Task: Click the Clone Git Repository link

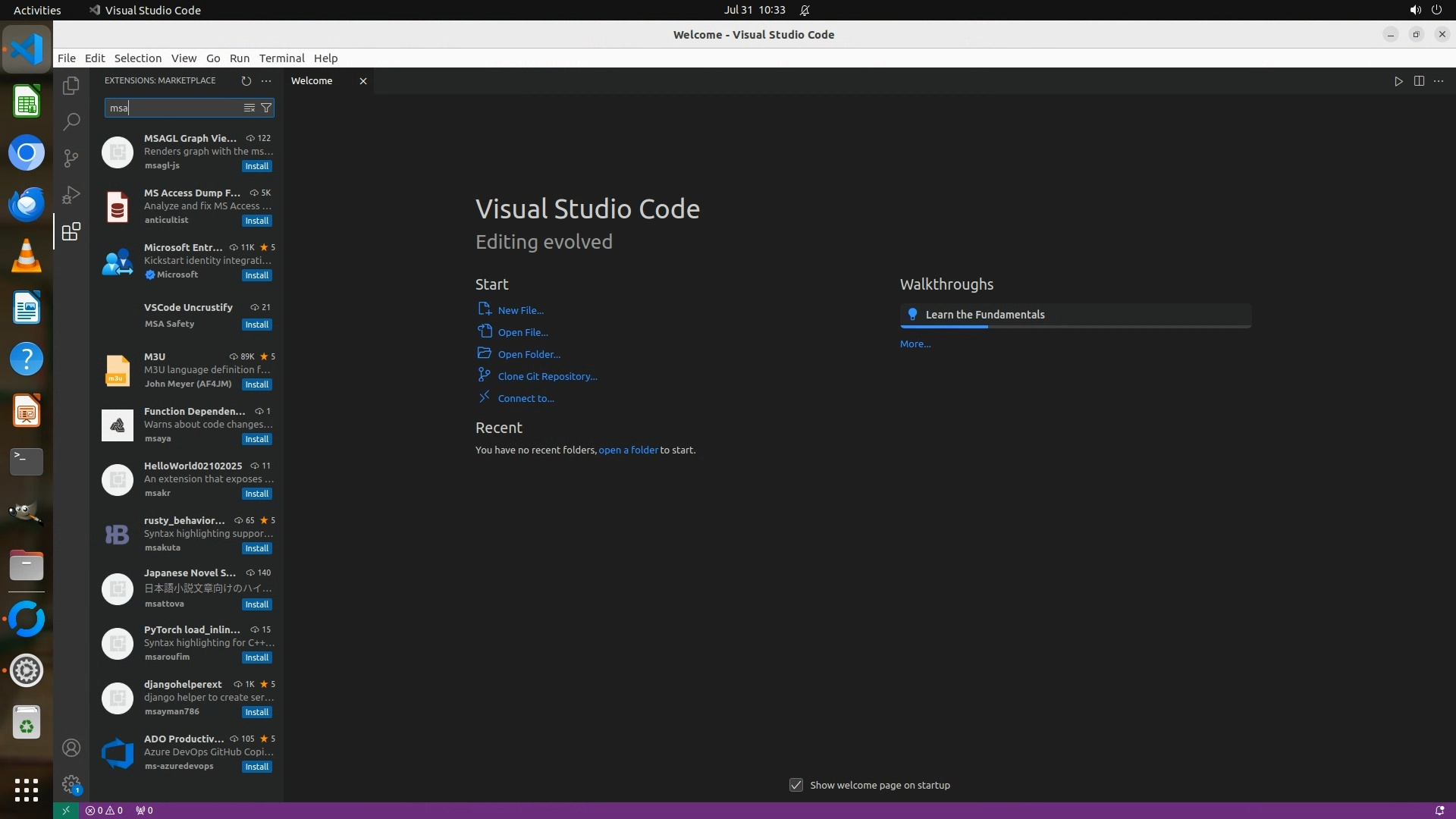Action: pyautogui.click(x=547, y=376)
